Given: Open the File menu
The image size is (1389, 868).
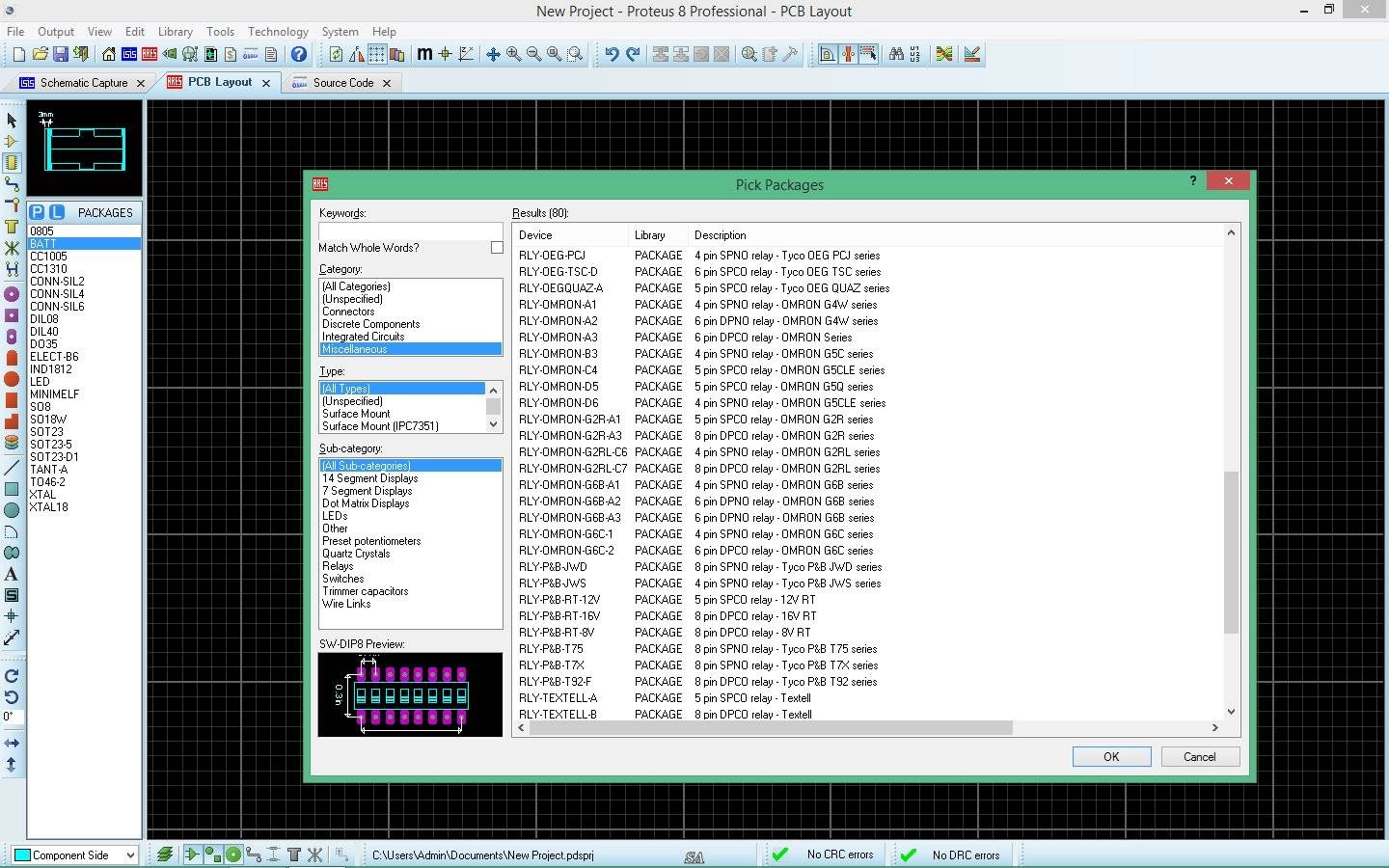Looking at the screenshot, I should [x=15, y=31].
